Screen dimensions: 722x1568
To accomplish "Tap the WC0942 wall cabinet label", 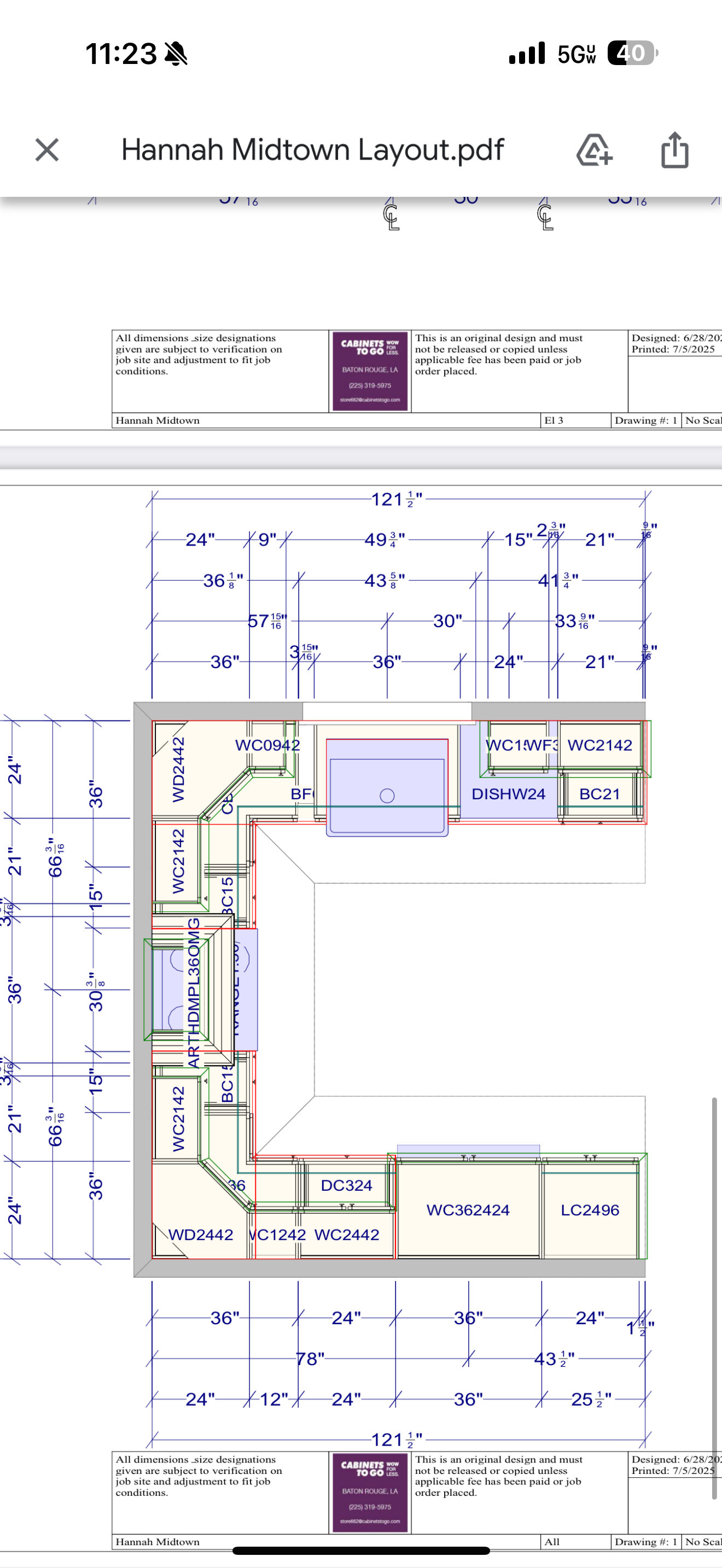I will [267, 745].
